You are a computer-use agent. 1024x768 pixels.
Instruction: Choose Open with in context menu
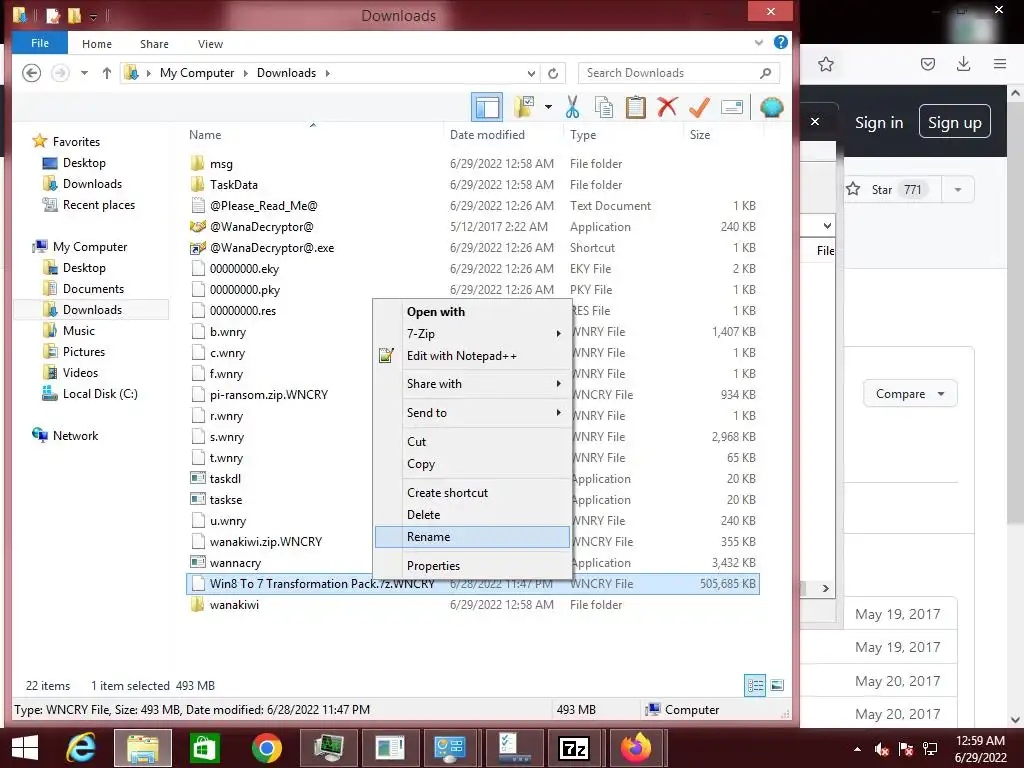(x=473, y=312)
